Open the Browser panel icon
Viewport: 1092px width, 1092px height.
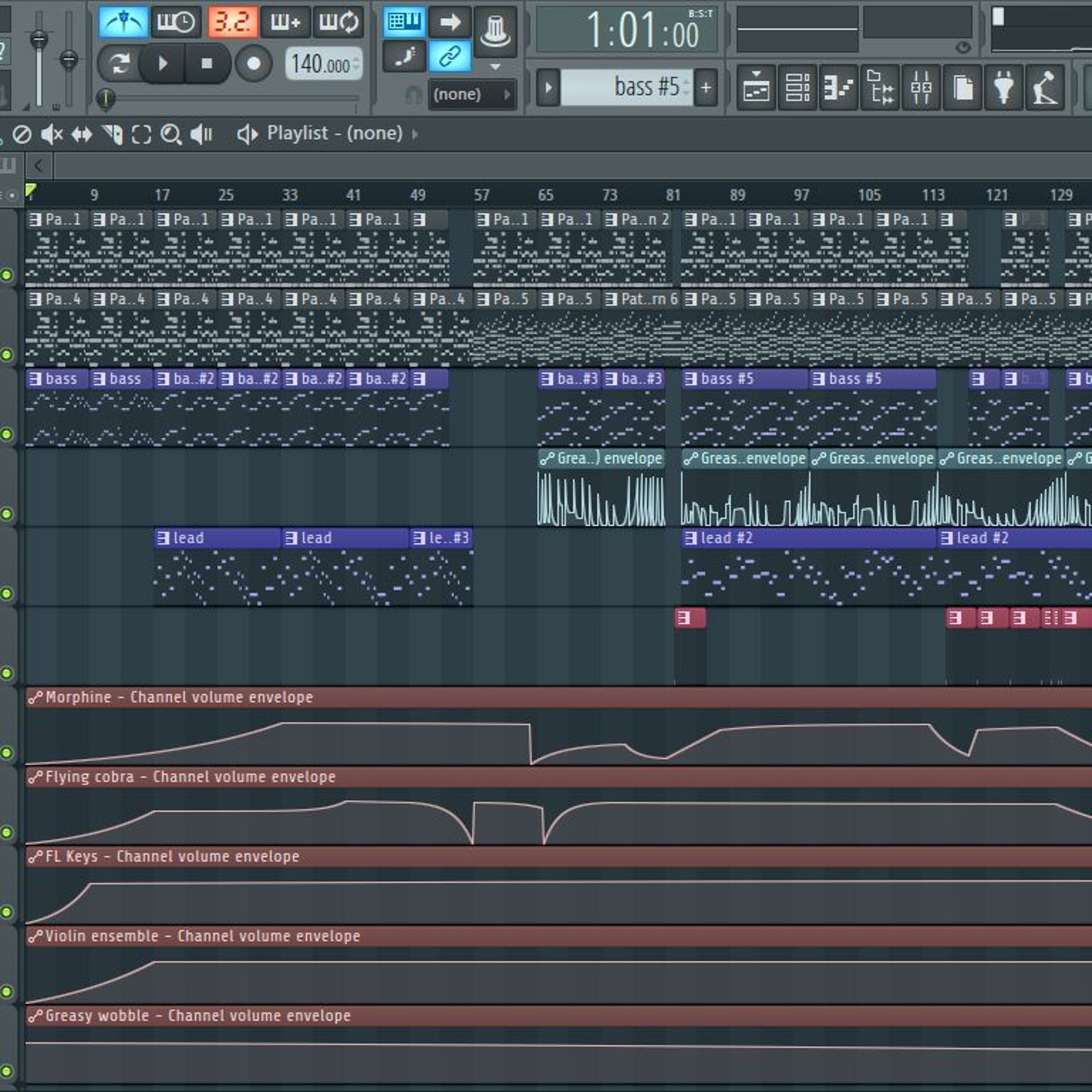pyautogui.click(x=879, y=88)
